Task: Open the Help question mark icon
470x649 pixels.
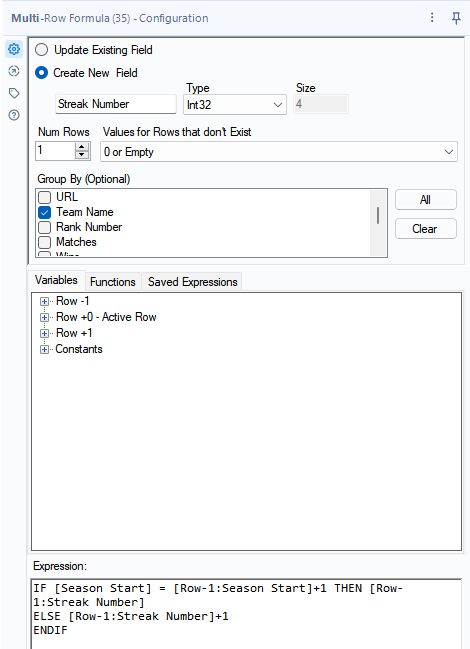Action: [14, 115]
